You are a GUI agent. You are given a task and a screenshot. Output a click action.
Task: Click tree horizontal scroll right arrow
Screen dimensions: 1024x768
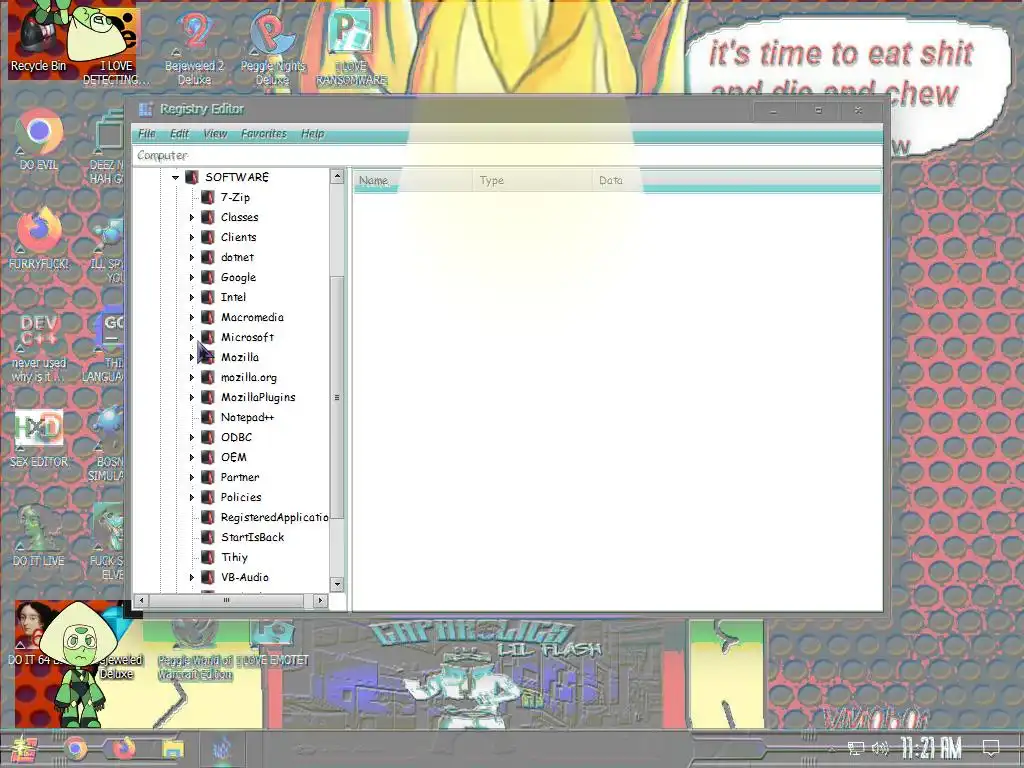pos(320,600)
